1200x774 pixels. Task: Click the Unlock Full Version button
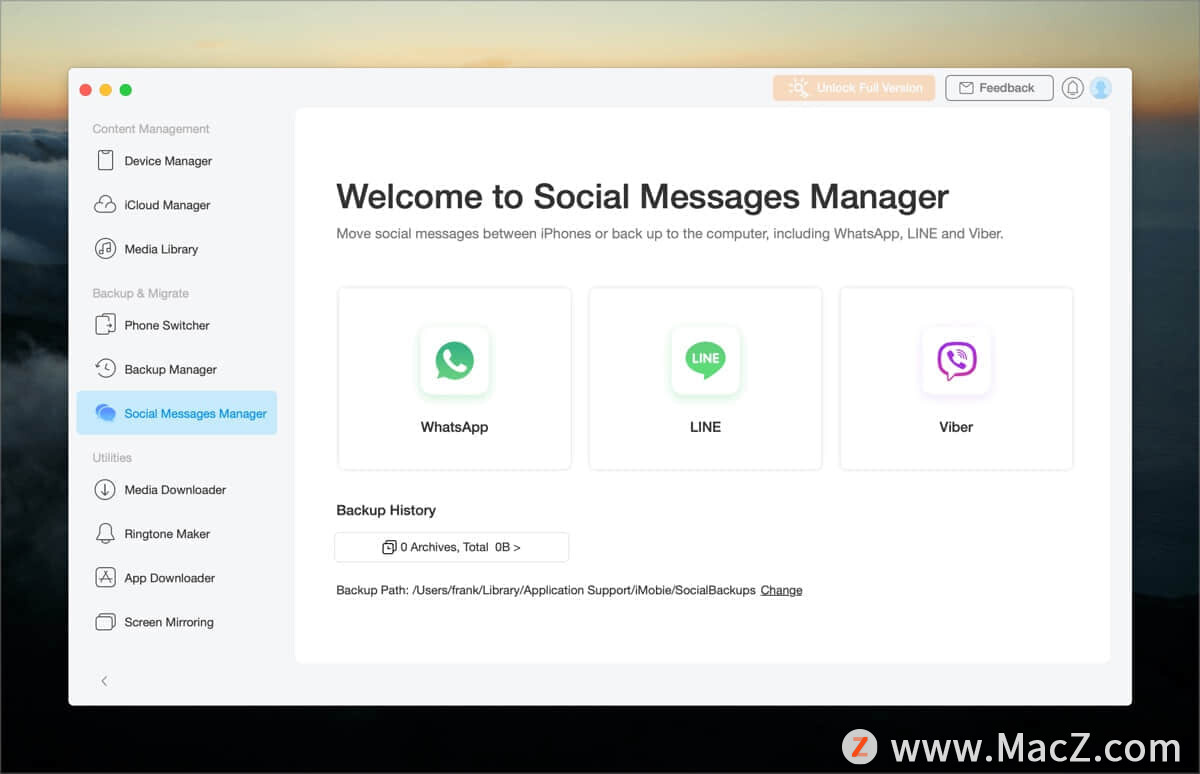tap(854, 88)
